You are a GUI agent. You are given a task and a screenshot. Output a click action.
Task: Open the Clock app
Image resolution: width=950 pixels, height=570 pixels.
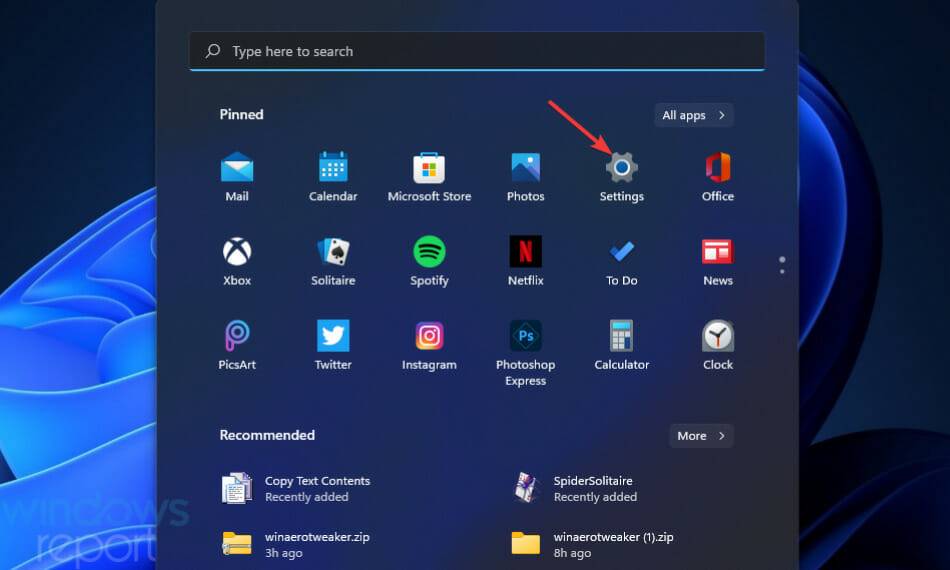(718, 345)
